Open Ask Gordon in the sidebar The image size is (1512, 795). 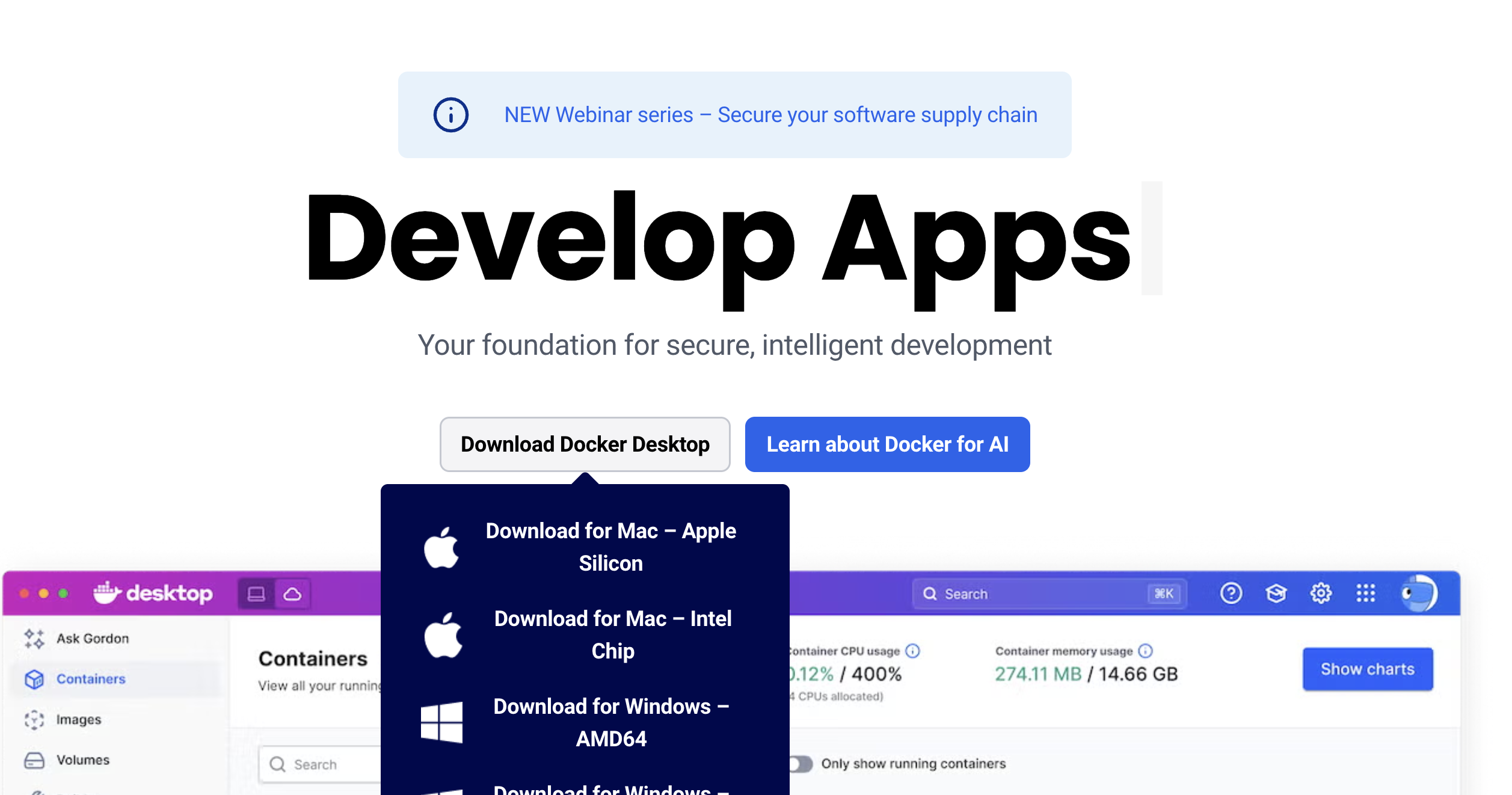coord(92,639)
